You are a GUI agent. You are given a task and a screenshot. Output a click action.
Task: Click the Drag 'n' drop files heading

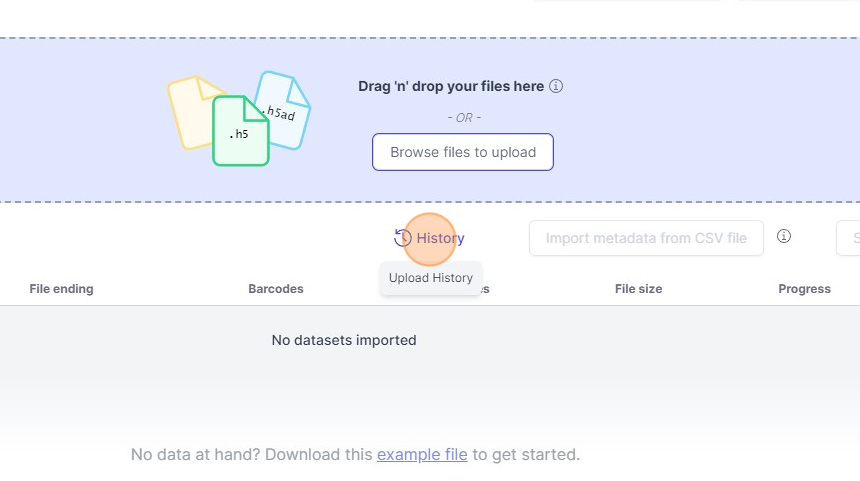pos(451,86)
